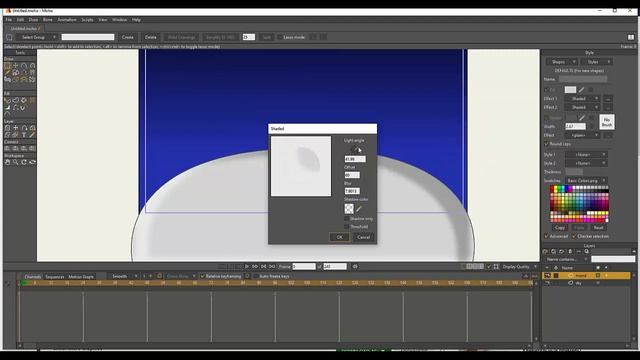
Task: Open the Shapes dropdown in Style panel
Action: (562, 62)
